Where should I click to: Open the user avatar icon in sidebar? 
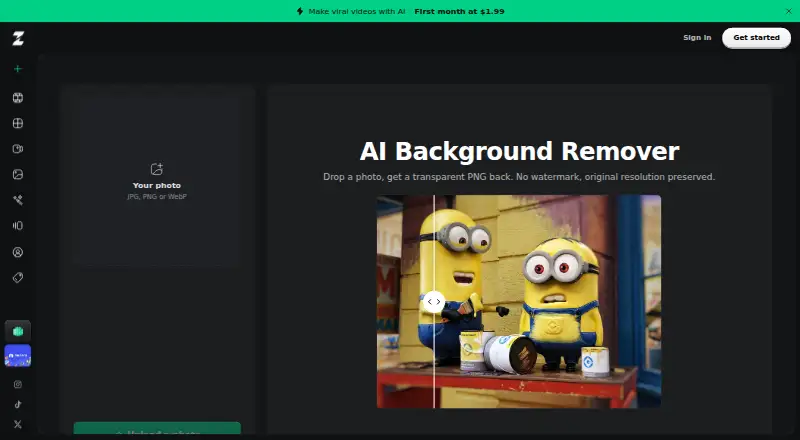[x=18, y=252]
